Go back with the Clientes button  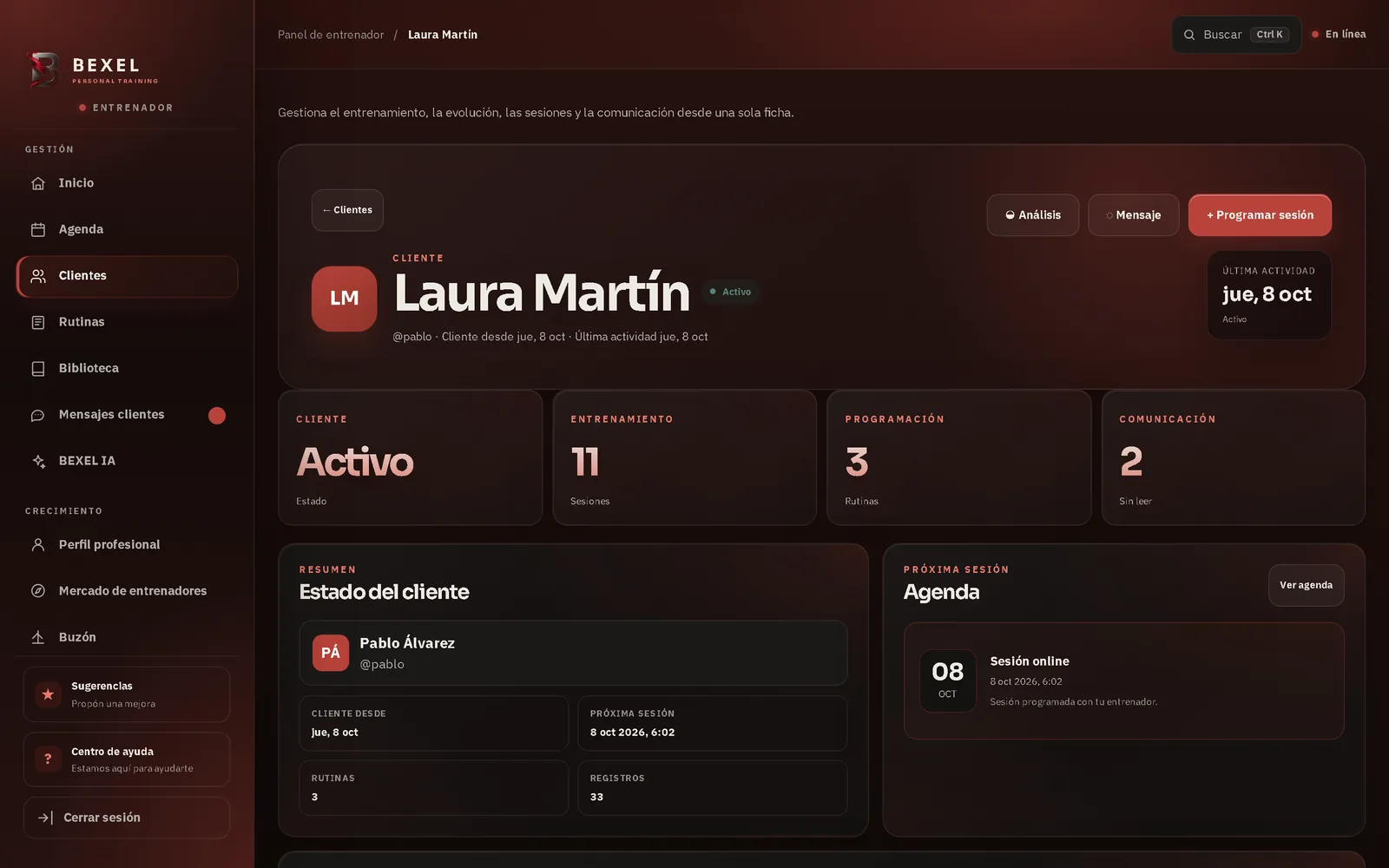[347, 210]
